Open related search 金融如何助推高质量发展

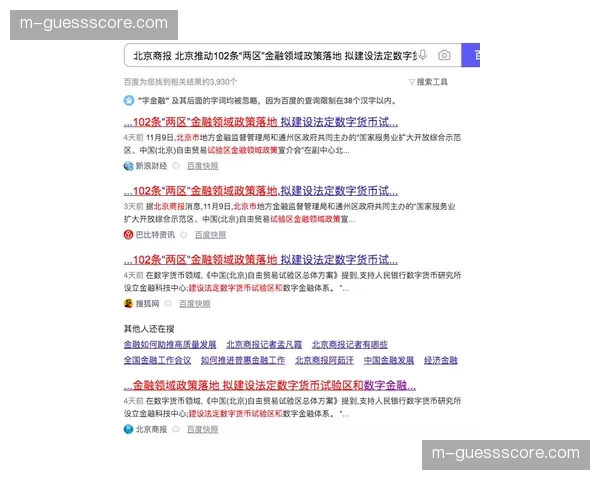pos(170,344)
